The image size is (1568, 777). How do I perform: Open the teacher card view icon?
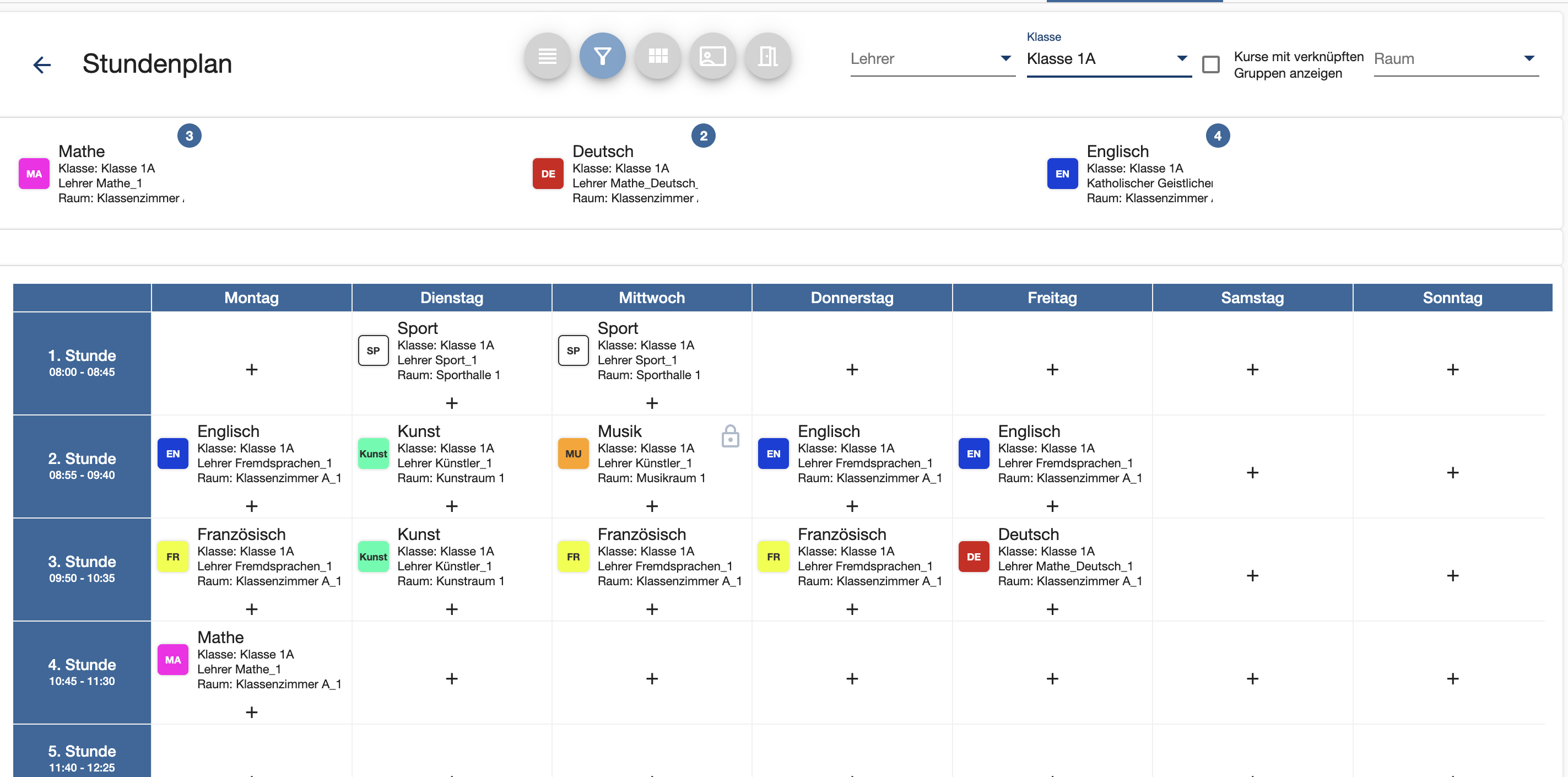pos(713,57)
